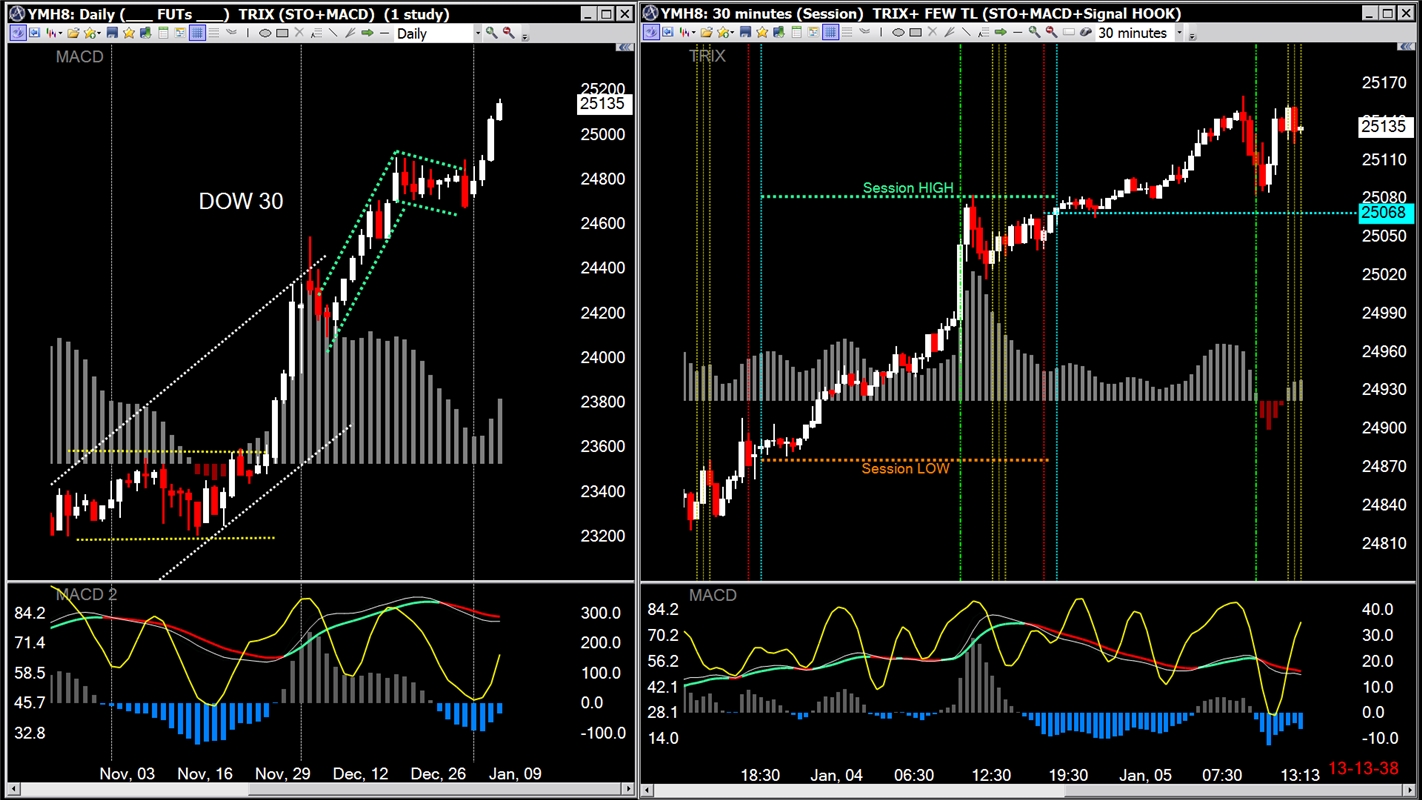
Task: Click the Jan, 05 date on 30 minutes axis
Action: click(1145, 775)
